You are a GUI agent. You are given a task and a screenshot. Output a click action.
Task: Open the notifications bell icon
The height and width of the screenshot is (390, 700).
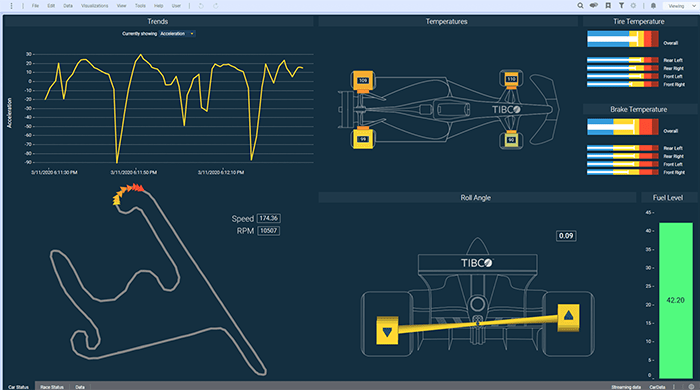pyautogui.click(x=653, y=6)
